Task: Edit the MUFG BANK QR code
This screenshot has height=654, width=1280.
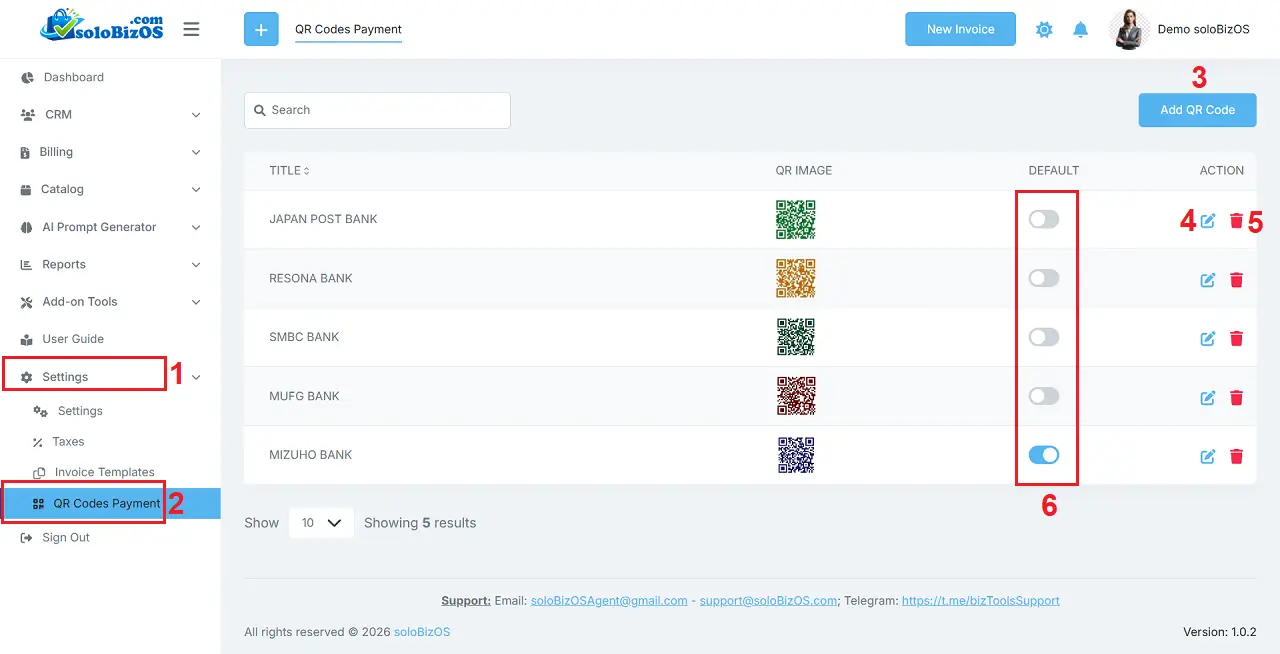Action: [1208, 398]
